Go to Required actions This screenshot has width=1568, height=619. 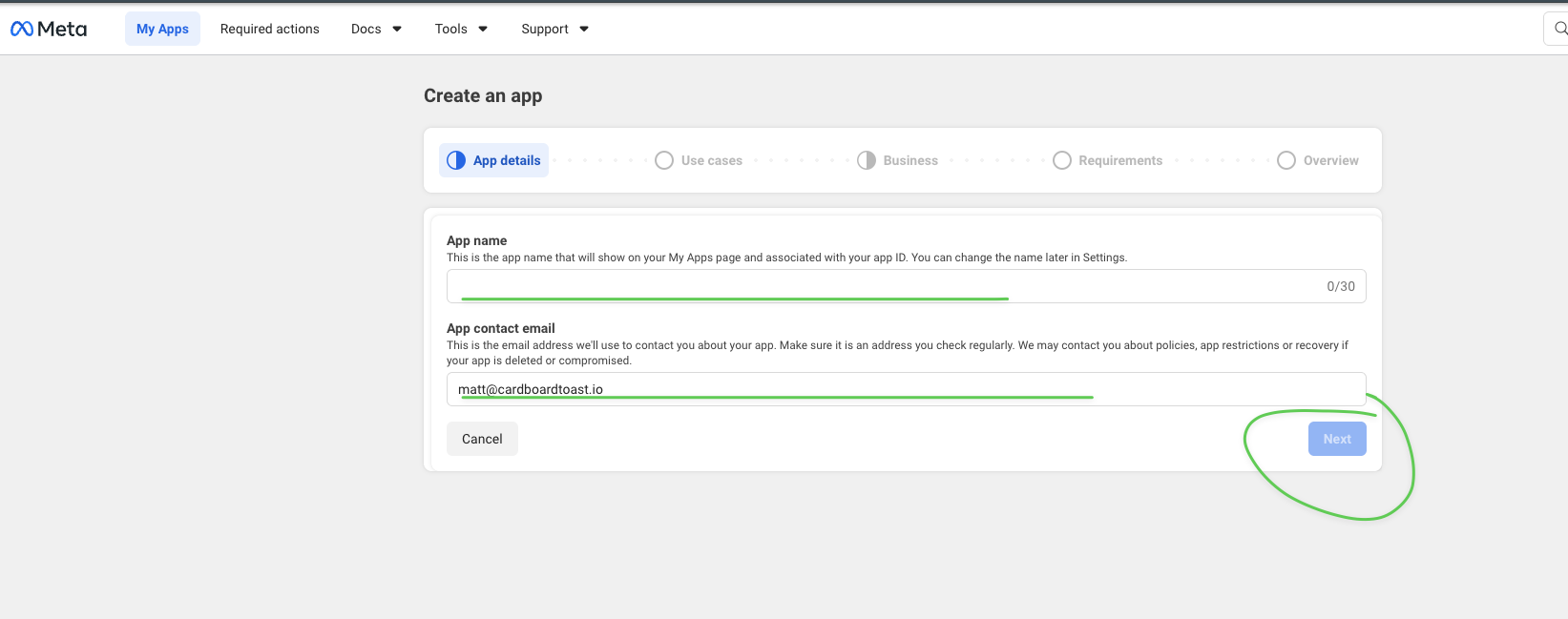click(270, 29)
